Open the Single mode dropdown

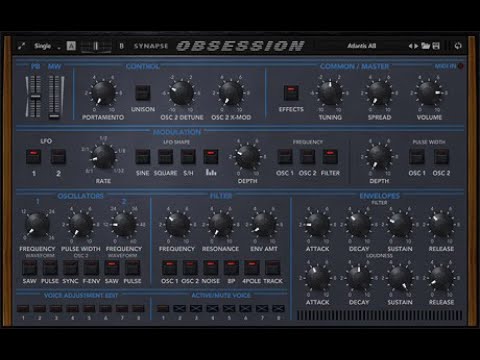tap(47, 46)
